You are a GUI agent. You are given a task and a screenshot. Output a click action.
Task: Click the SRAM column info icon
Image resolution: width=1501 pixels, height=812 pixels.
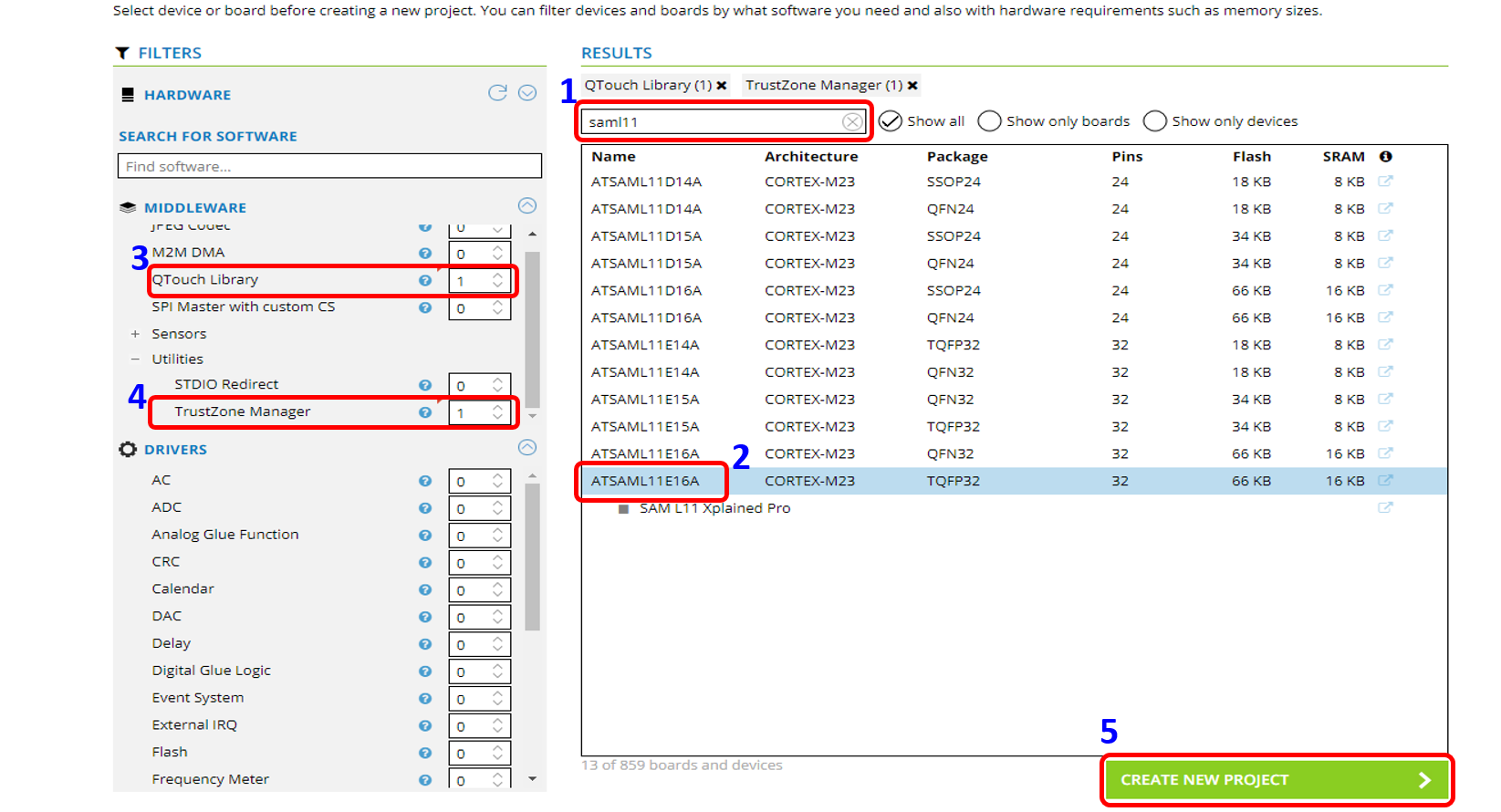tap(1385, 157)
